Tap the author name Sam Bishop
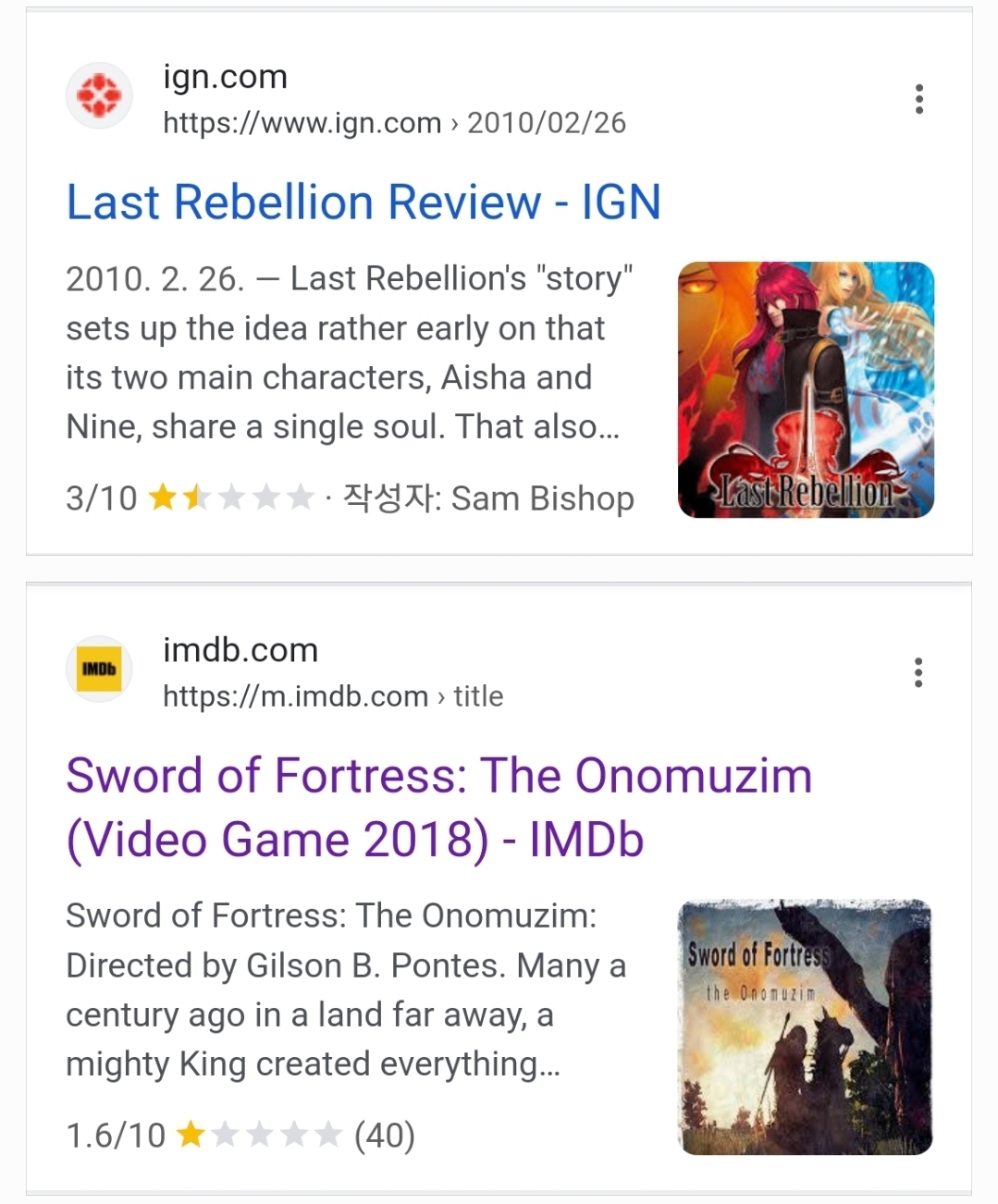 click(x=542, y=498)
